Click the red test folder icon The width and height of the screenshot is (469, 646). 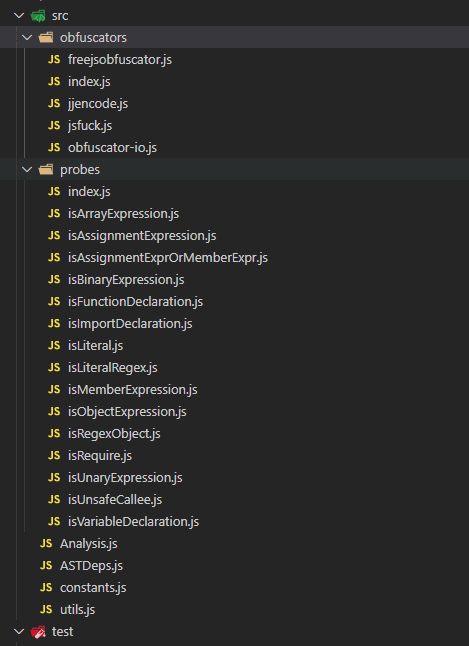point(38,631)
